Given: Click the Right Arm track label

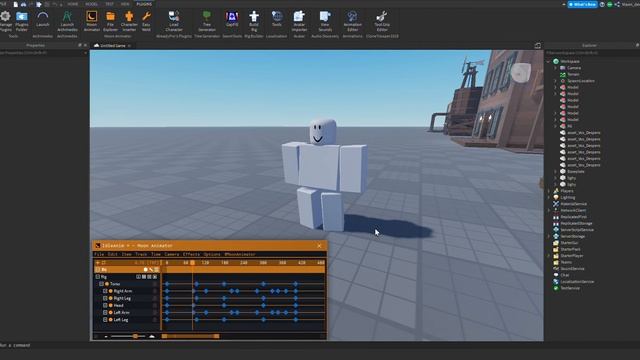Looking at the screenshot, I should tap(123, 291).
